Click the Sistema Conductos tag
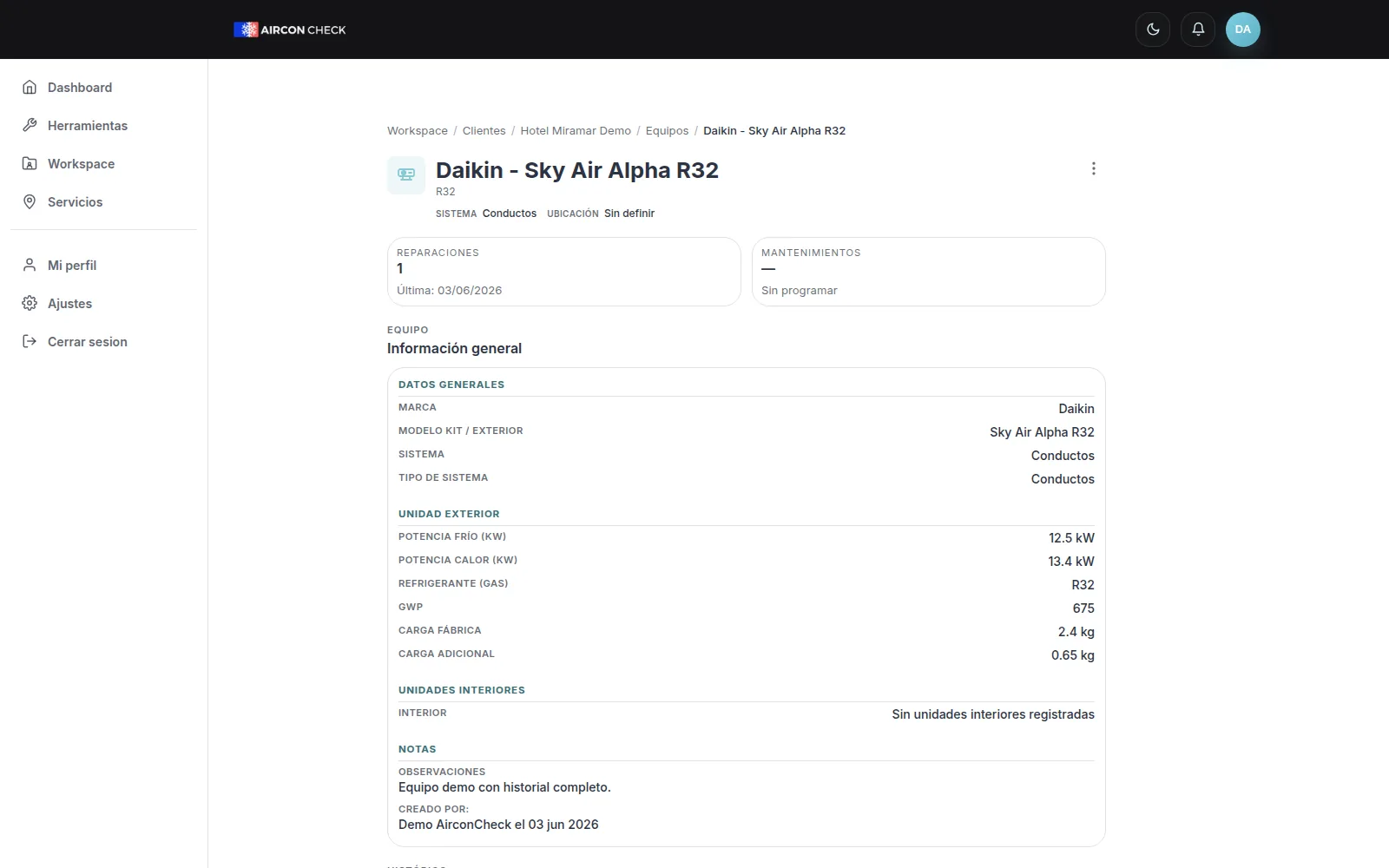The height and width of the screenshot is (868, 1389). [486, 214]
